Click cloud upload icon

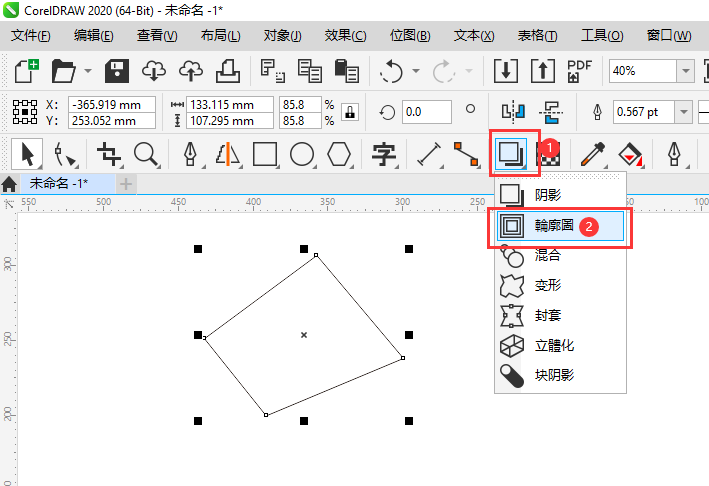(x=191, y=71)
